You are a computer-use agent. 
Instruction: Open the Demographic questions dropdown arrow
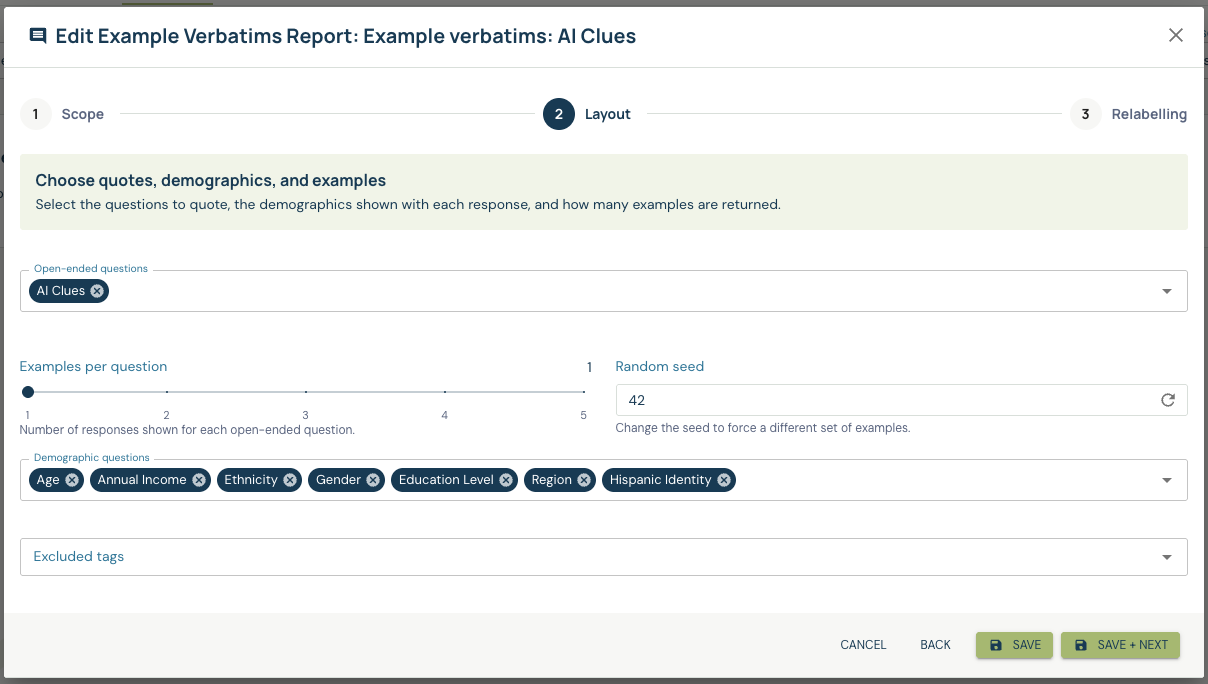(x=1166, y=480)
